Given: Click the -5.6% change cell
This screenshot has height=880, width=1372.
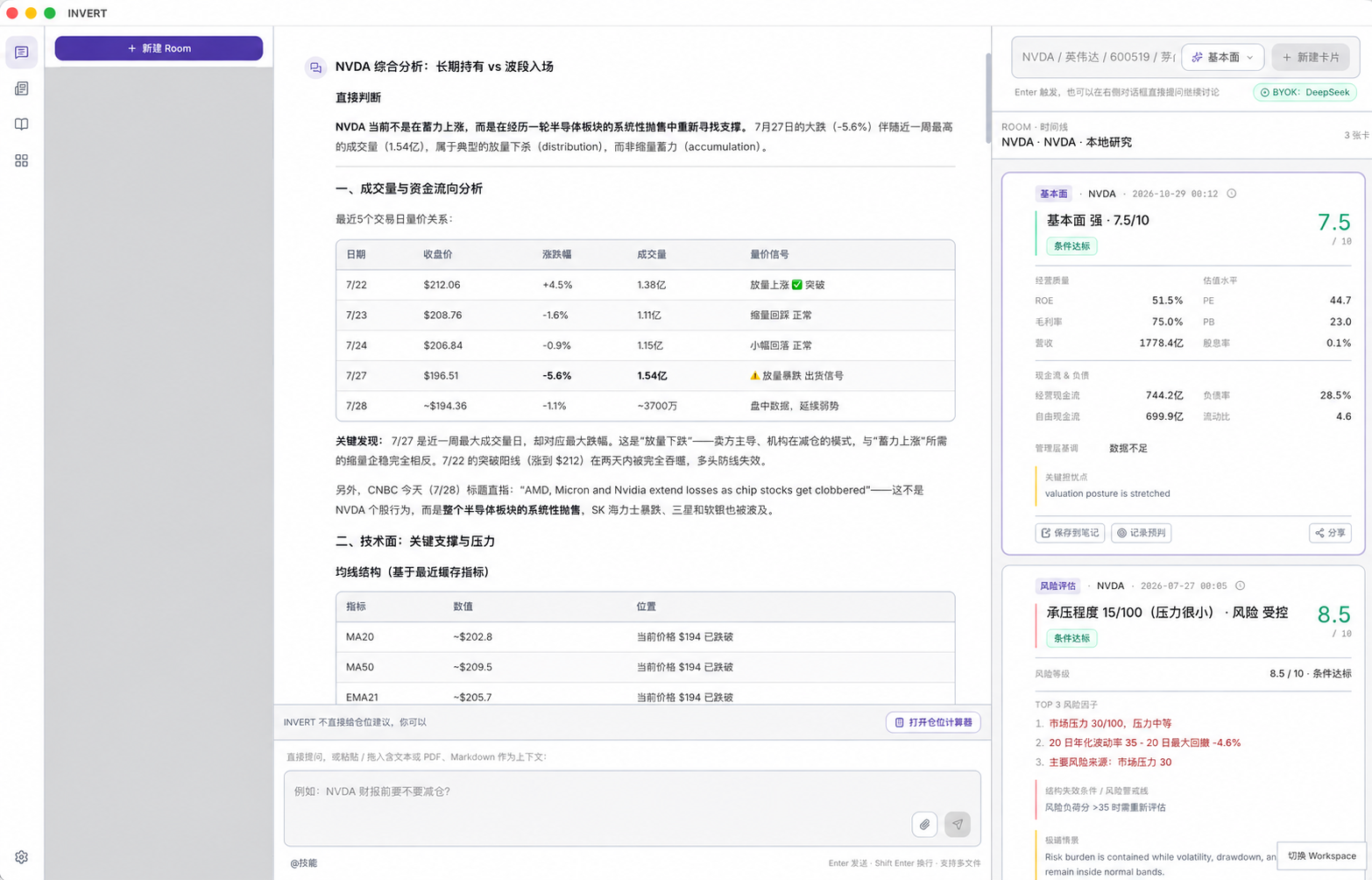Looking at the screenshot, I should (x=557, y=375).
